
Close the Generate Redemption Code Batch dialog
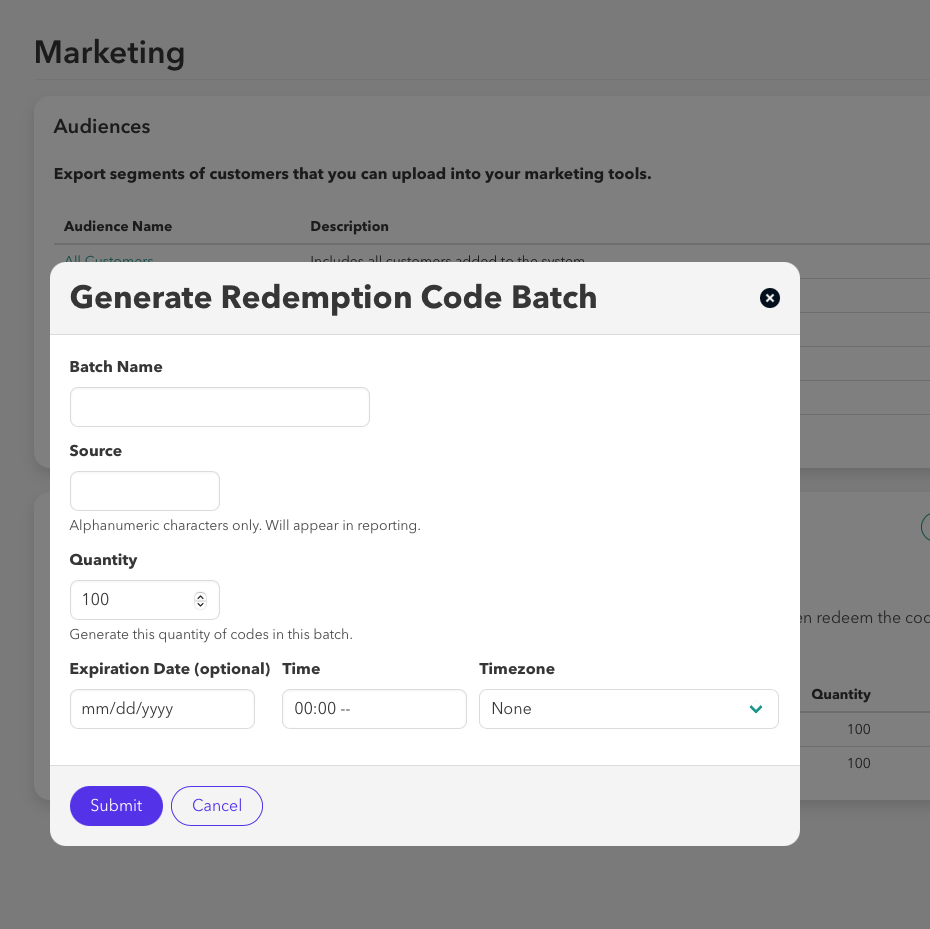coord(769,298)
